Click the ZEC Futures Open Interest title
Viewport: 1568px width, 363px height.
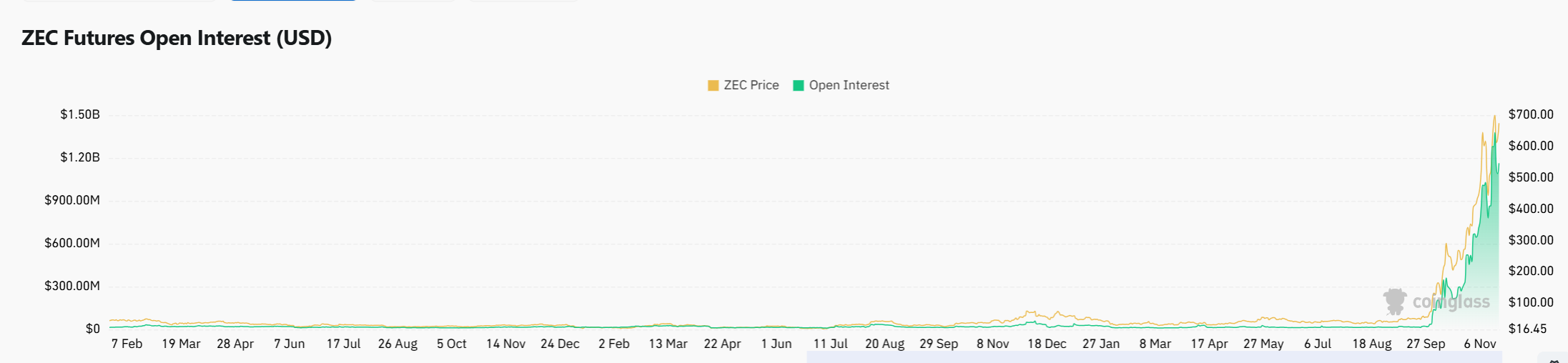click(177, 38)
